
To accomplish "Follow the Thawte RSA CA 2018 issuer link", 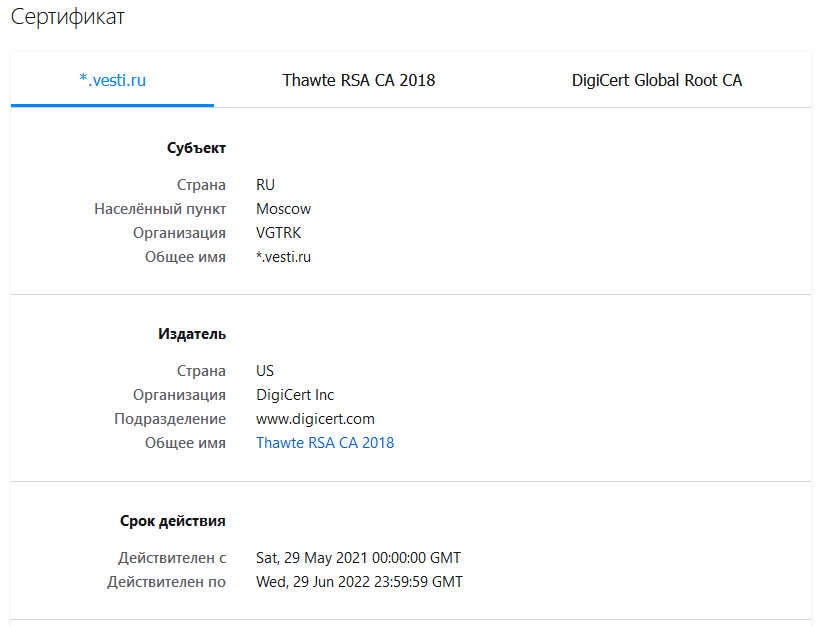I will click(x=325, y=443).
